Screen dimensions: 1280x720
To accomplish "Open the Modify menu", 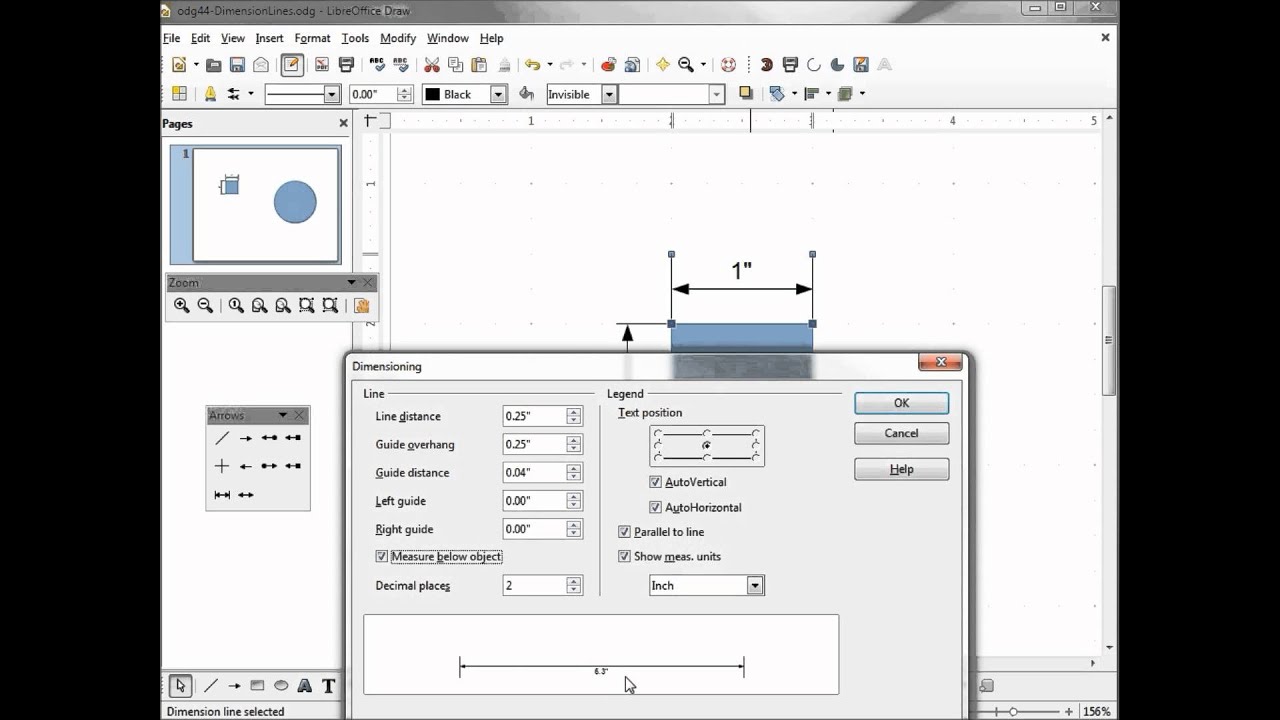I will [x=398, y=38].
